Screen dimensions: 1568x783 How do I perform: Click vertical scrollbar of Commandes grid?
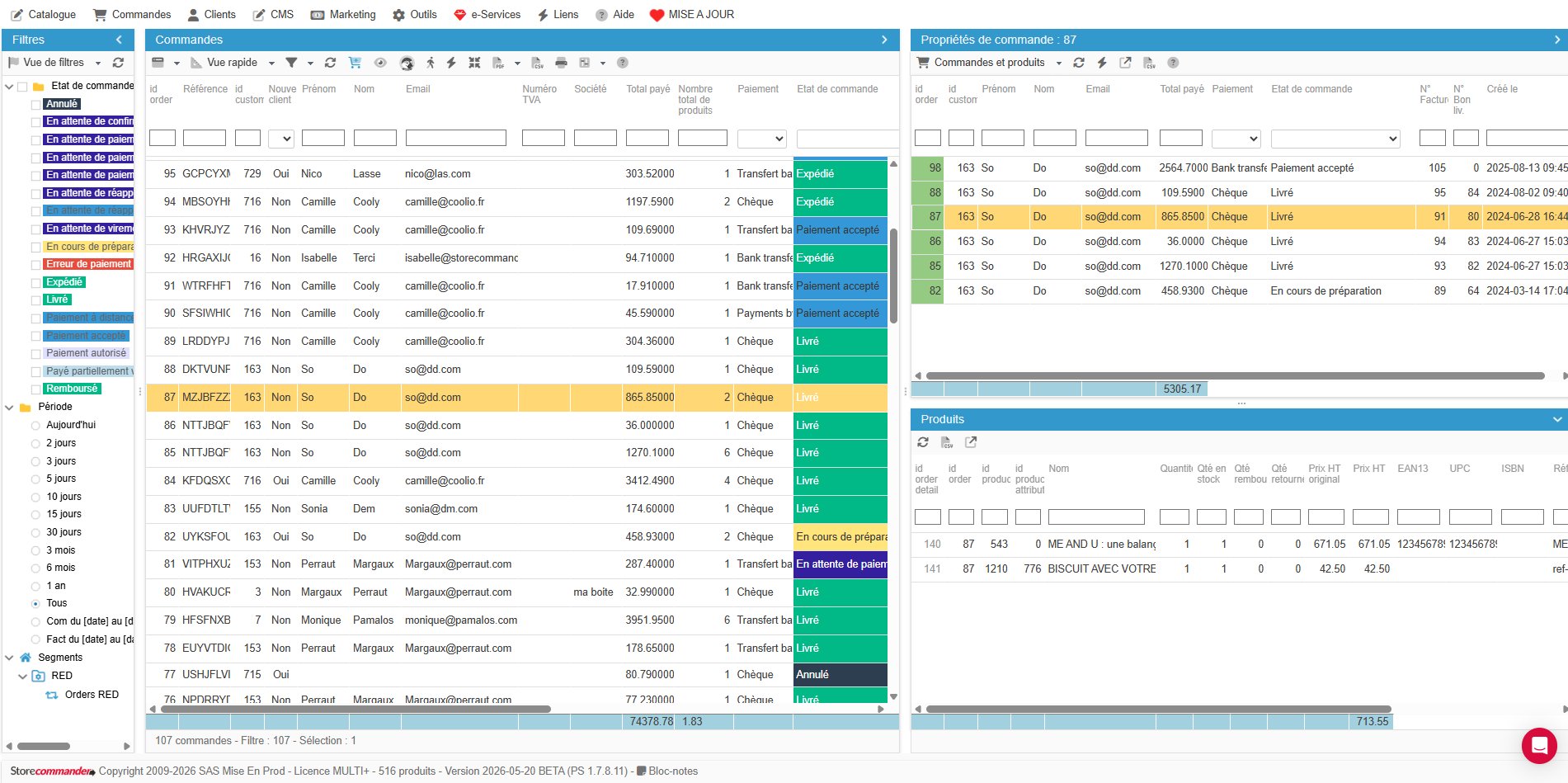[893, 276]
